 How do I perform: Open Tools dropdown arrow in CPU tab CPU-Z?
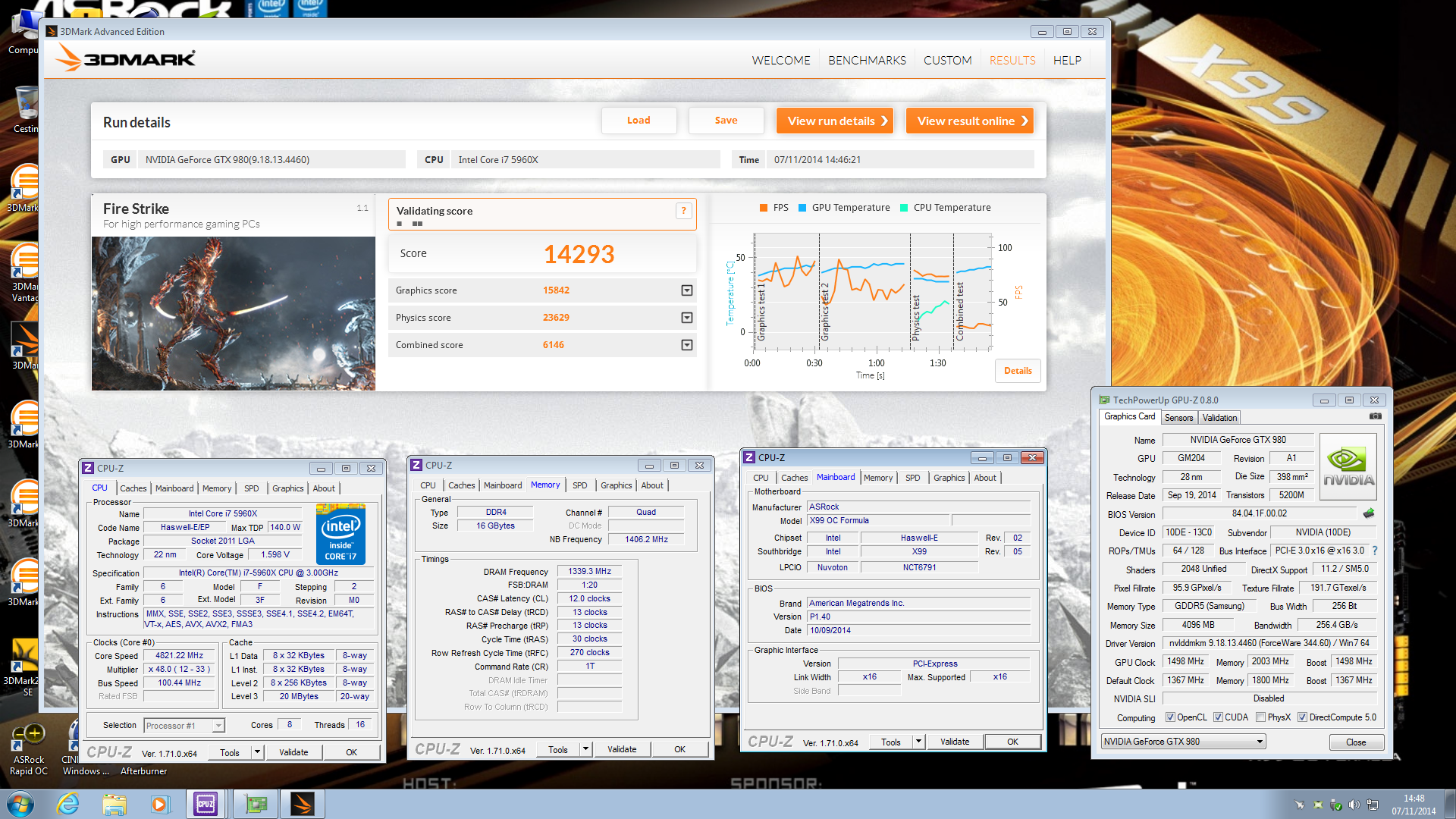coord(257,752)
